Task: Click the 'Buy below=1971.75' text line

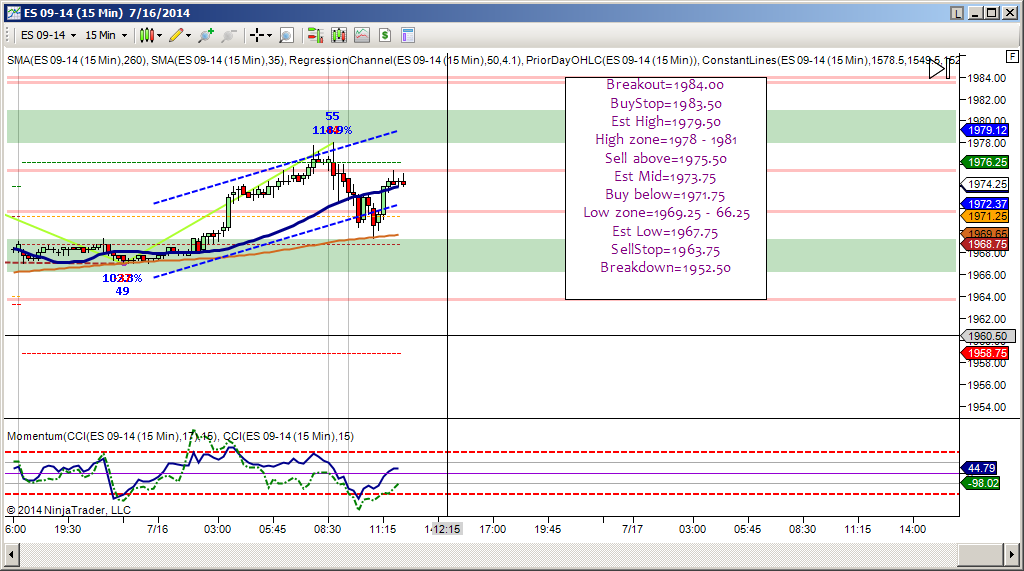Action: click(665, 195)
